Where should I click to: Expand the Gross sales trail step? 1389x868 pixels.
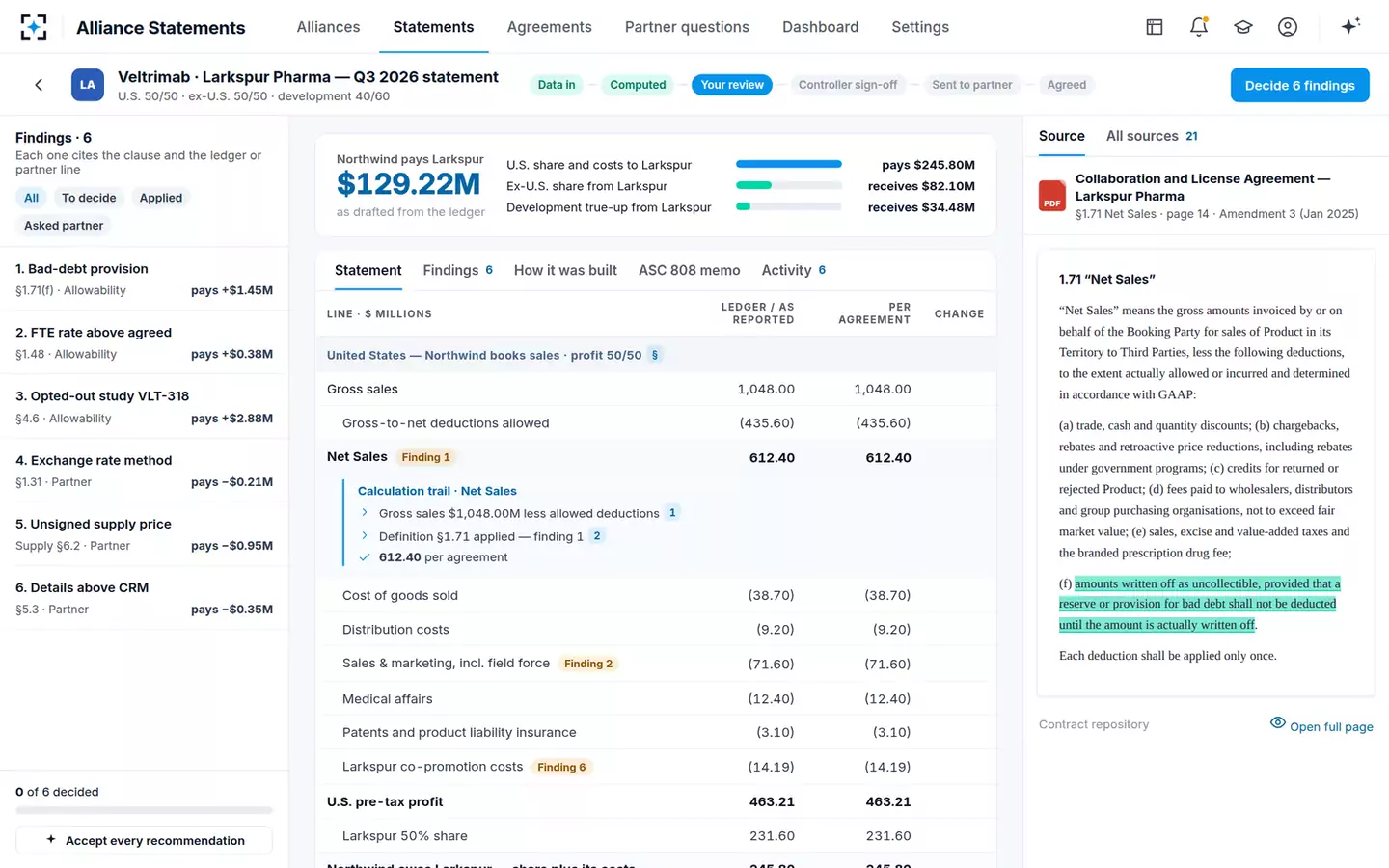click(x=365, y=513)
